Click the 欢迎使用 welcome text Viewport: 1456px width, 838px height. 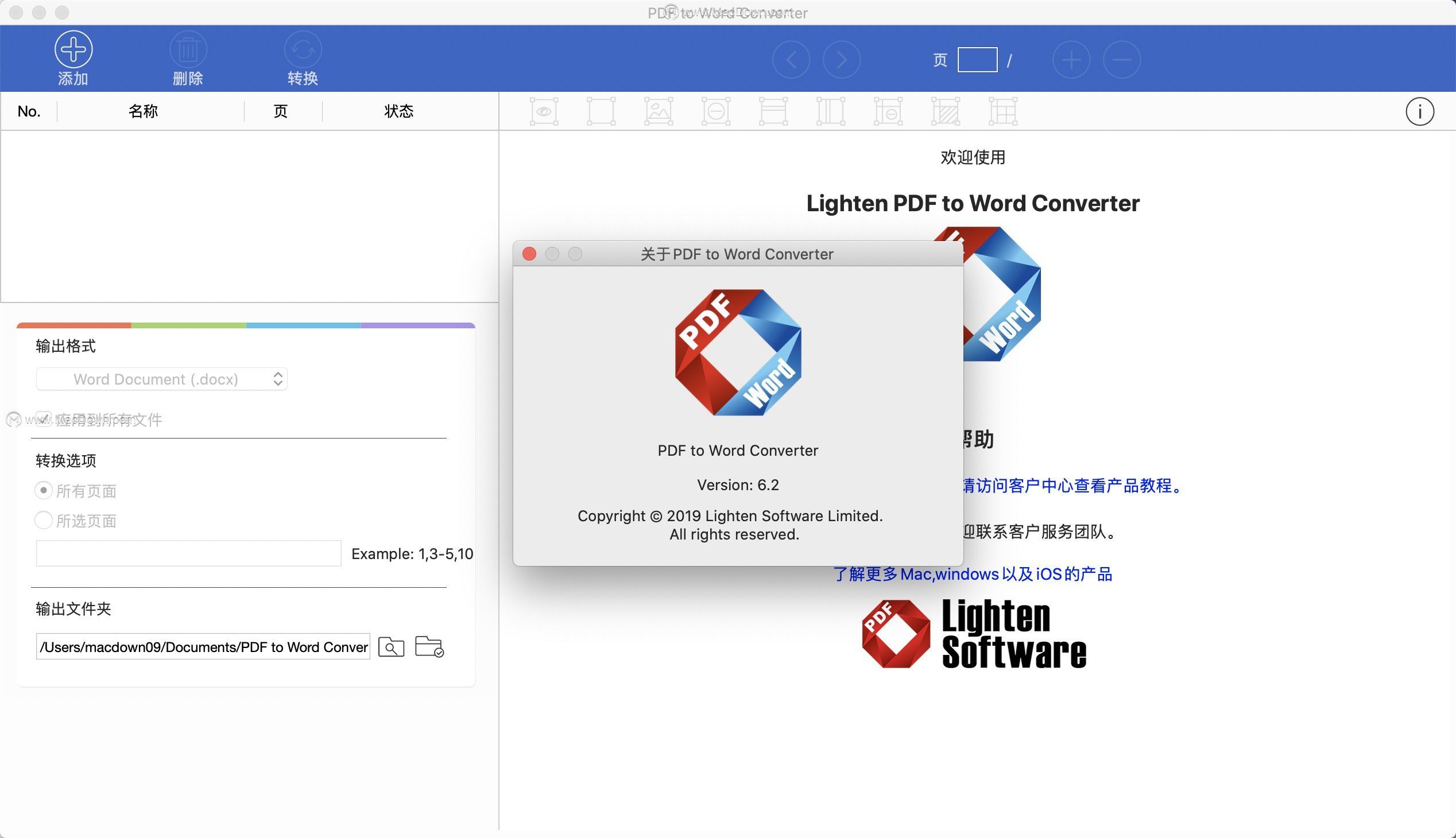tap(973, 157)
